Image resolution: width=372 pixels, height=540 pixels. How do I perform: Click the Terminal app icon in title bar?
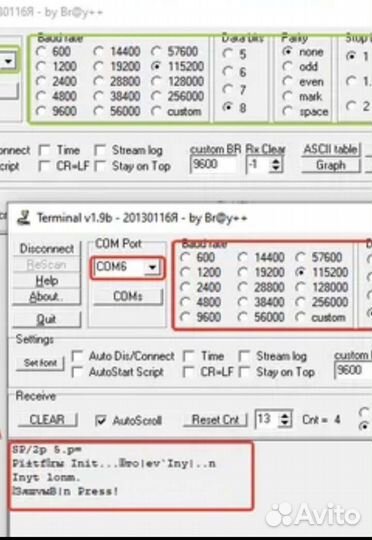click(x=24, y=218)
